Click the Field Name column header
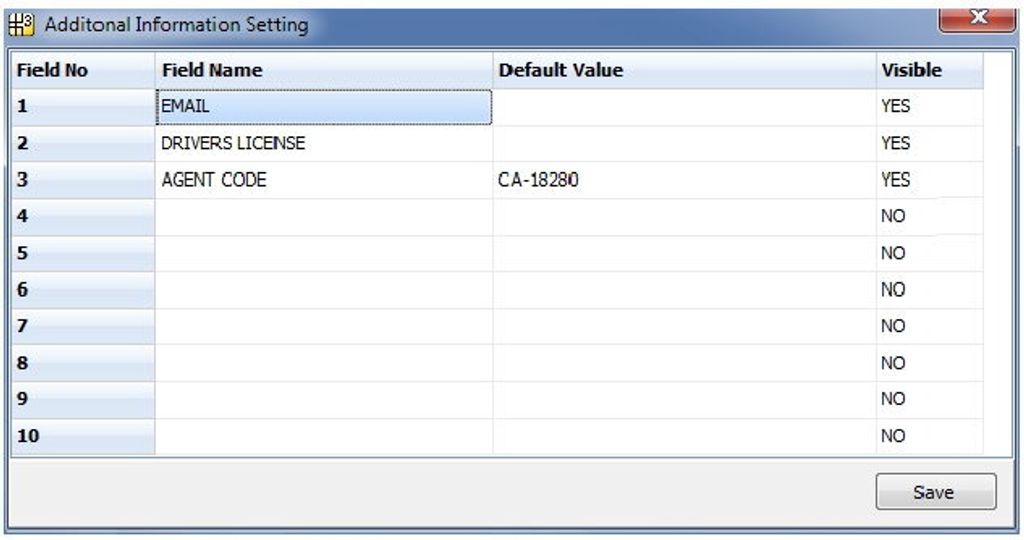1024x540 pixels. (x=324, y=70)
